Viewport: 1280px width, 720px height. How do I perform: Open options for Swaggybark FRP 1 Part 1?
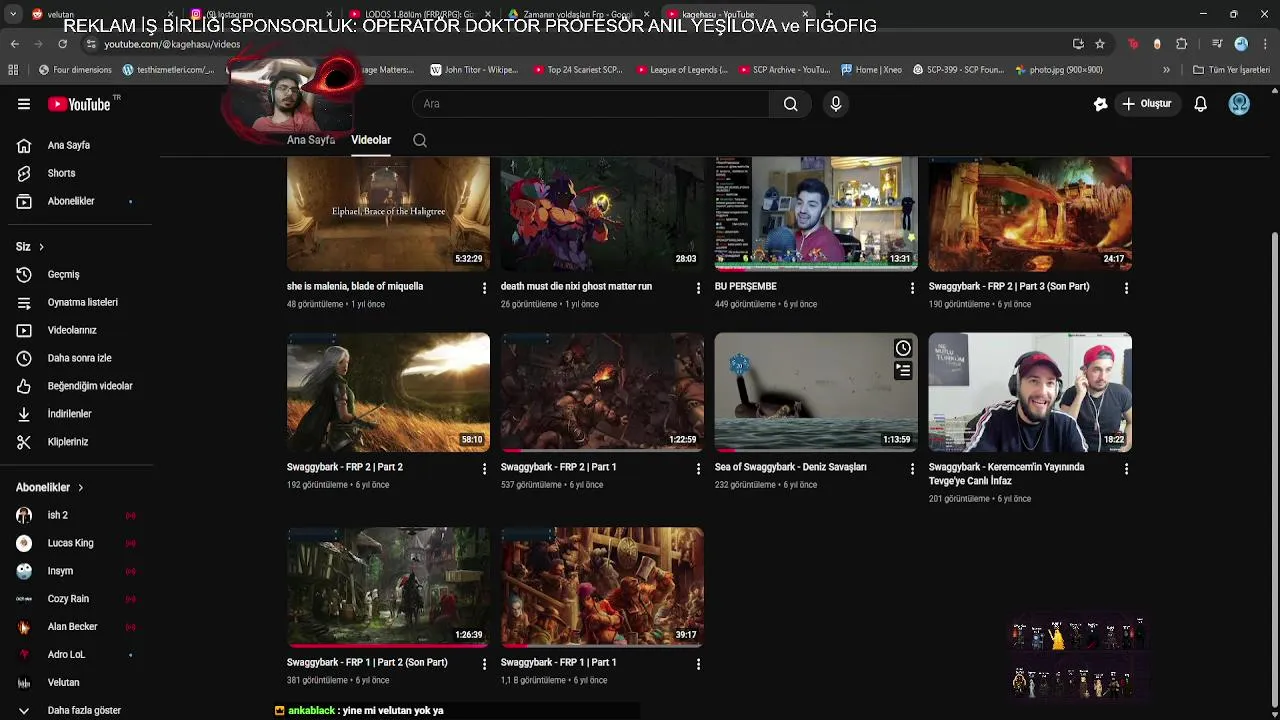698,664
